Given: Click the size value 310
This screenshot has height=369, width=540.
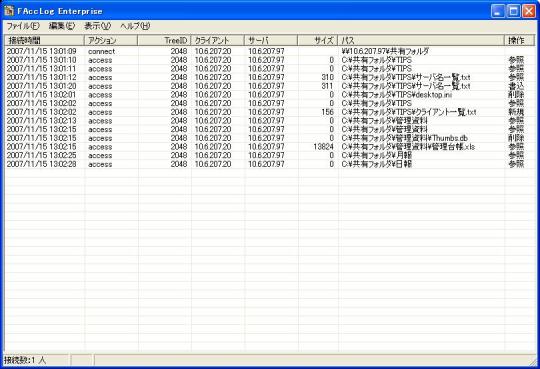Looking at the screenshot, I should point(328,77).
